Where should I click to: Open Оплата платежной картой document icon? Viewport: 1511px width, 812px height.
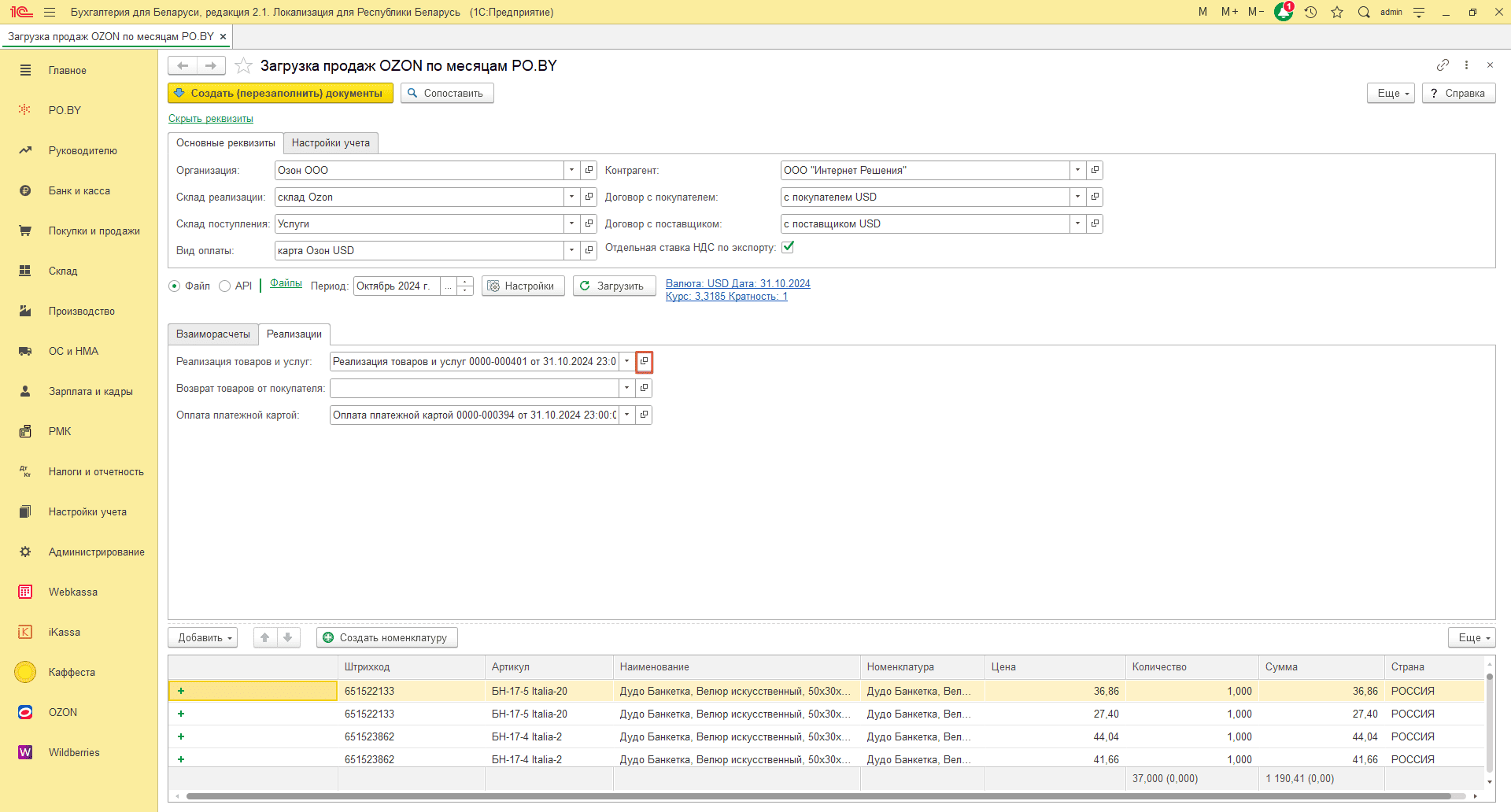click(x=644, y=415)
